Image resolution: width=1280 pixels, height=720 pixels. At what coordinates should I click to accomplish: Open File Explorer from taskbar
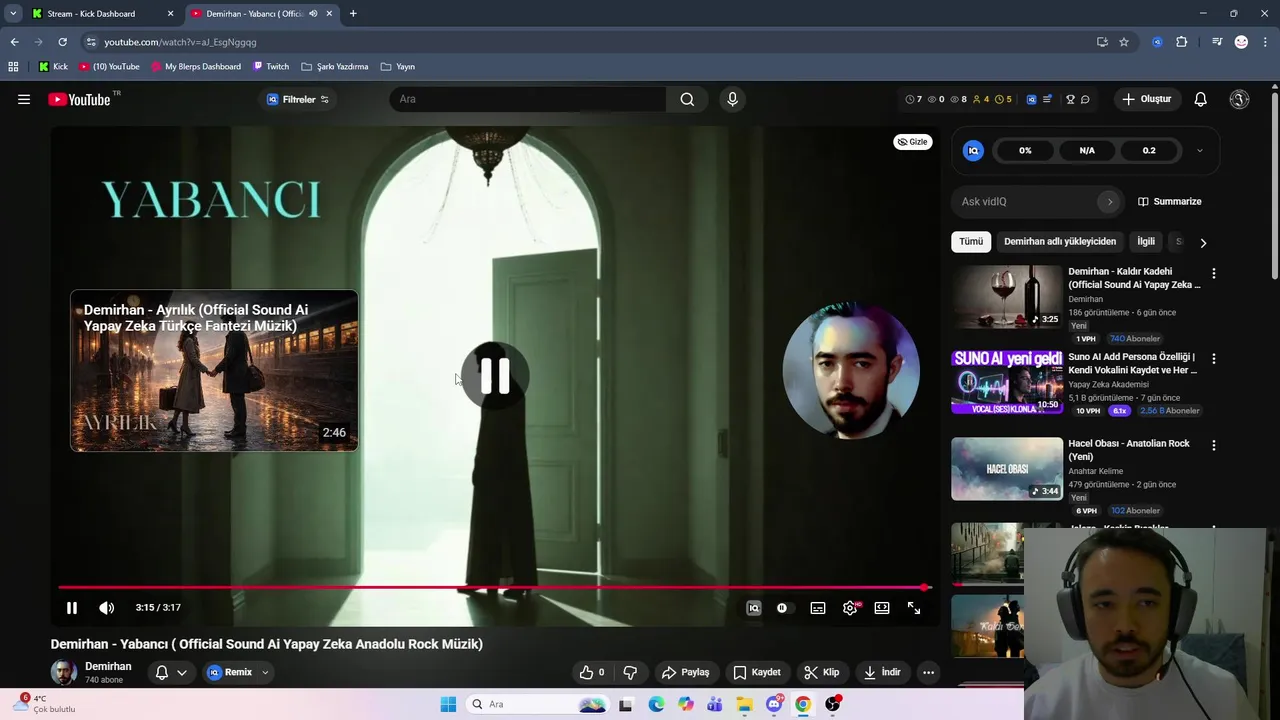tap(744, 704)
